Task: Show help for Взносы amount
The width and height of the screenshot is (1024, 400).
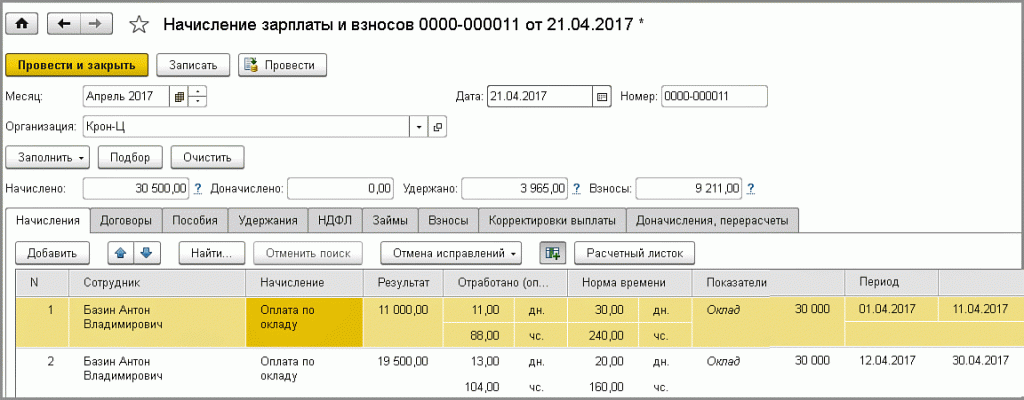Action: click(x=751, y=189)
